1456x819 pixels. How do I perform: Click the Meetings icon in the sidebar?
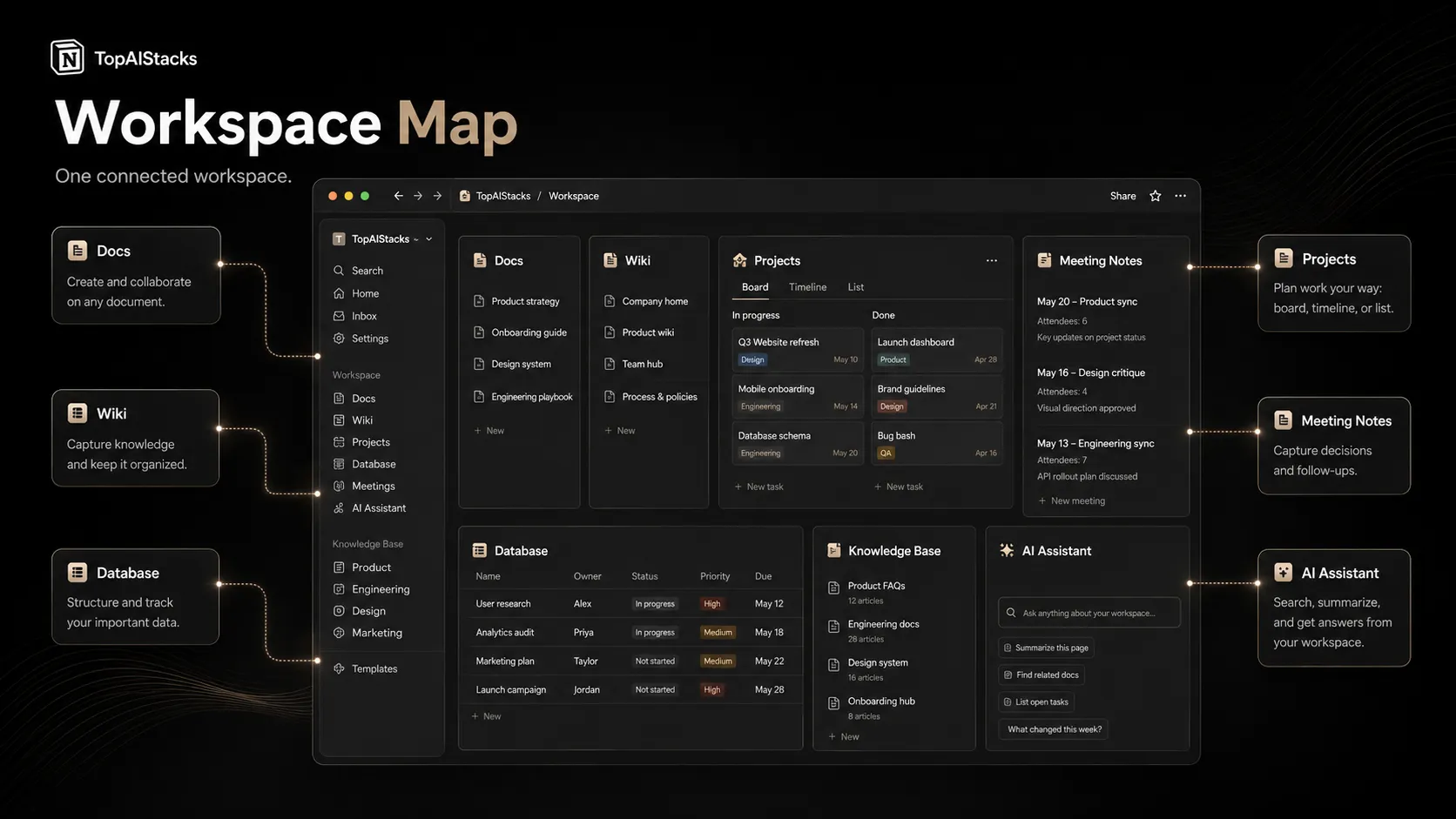tap(339, 486)
